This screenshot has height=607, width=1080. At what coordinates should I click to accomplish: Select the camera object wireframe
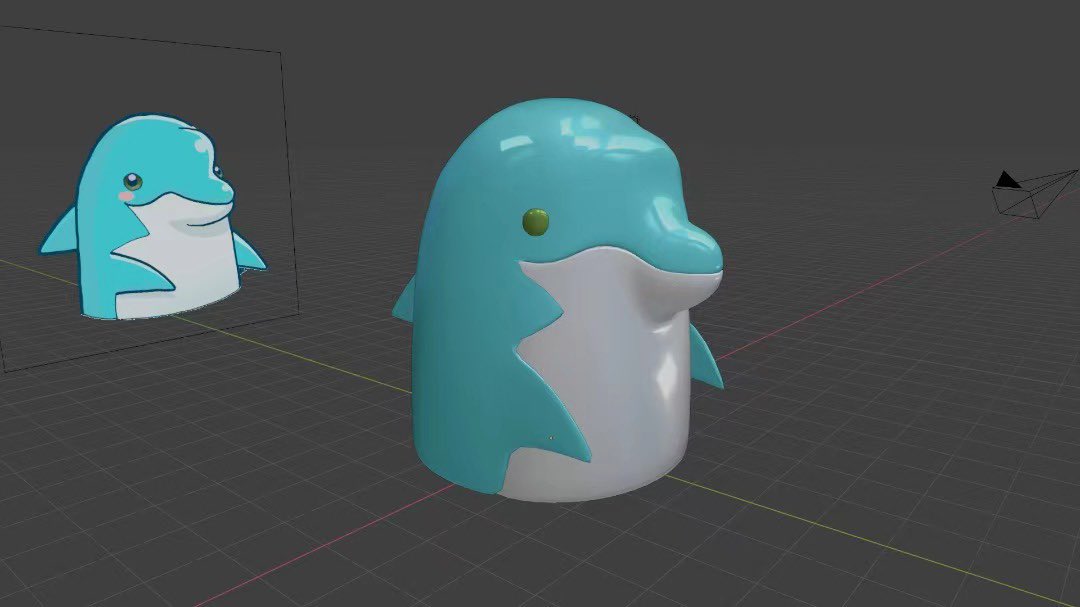coord(1034,194)
